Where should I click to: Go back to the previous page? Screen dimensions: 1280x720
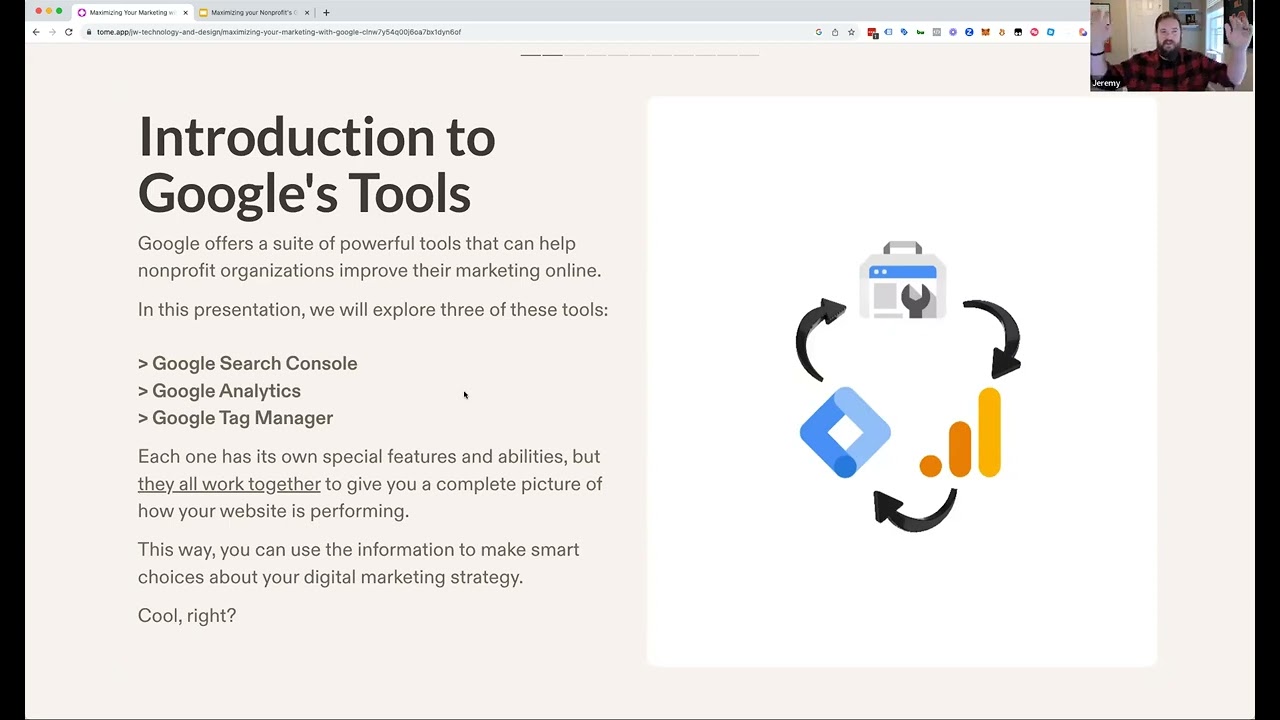[36, 32]
